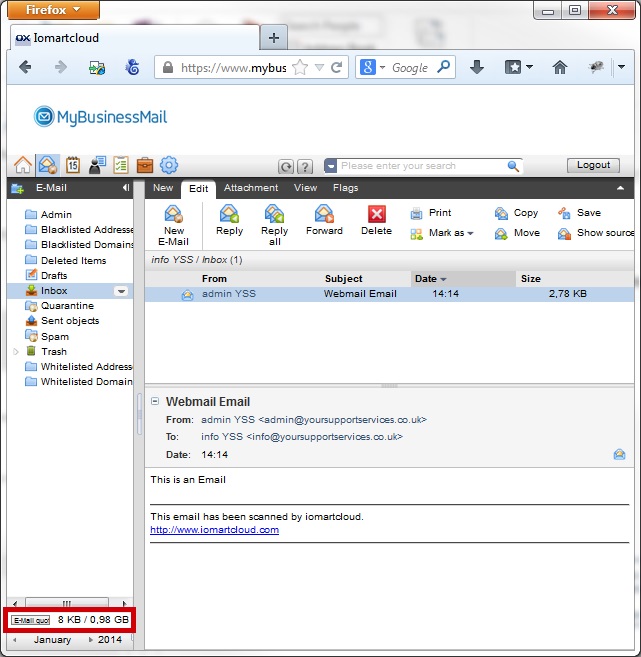Open the InfoStore briefcase icon
The height and width of the screenshot is (657, 641).
coord(145,165)
